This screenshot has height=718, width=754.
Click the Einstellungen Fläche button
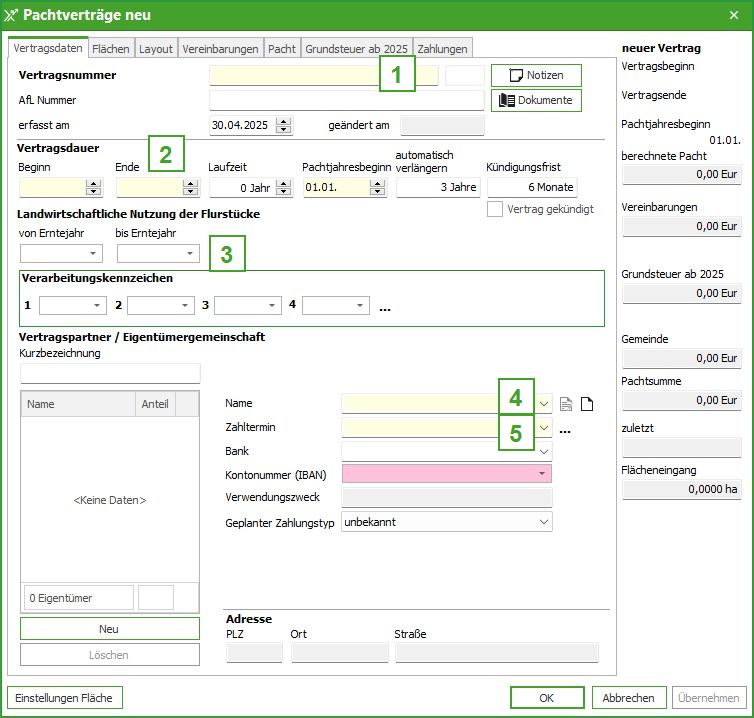coord(64,698)
